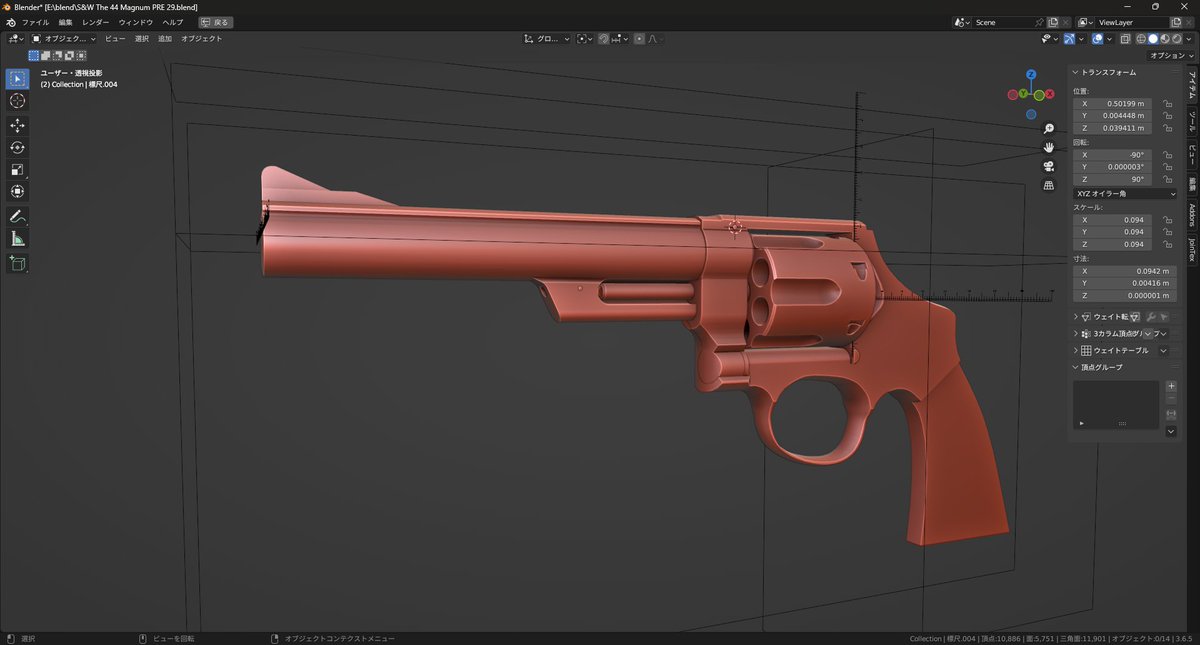This screenshot has height=645, width=1200.
Task: Click the Blender logo menu icon
Action: (x=10, y=22)
